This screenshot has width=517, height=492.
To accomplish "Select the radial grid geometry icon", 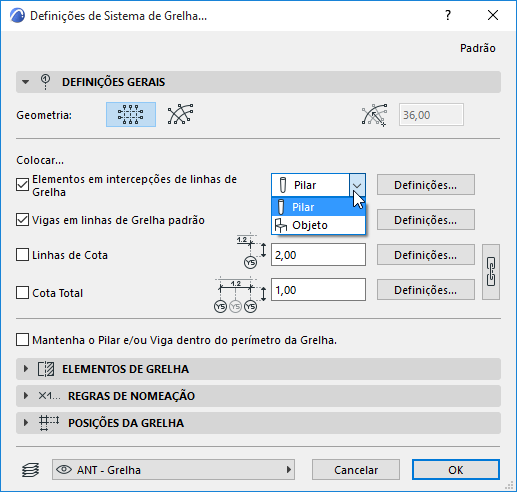I will 180,114.
